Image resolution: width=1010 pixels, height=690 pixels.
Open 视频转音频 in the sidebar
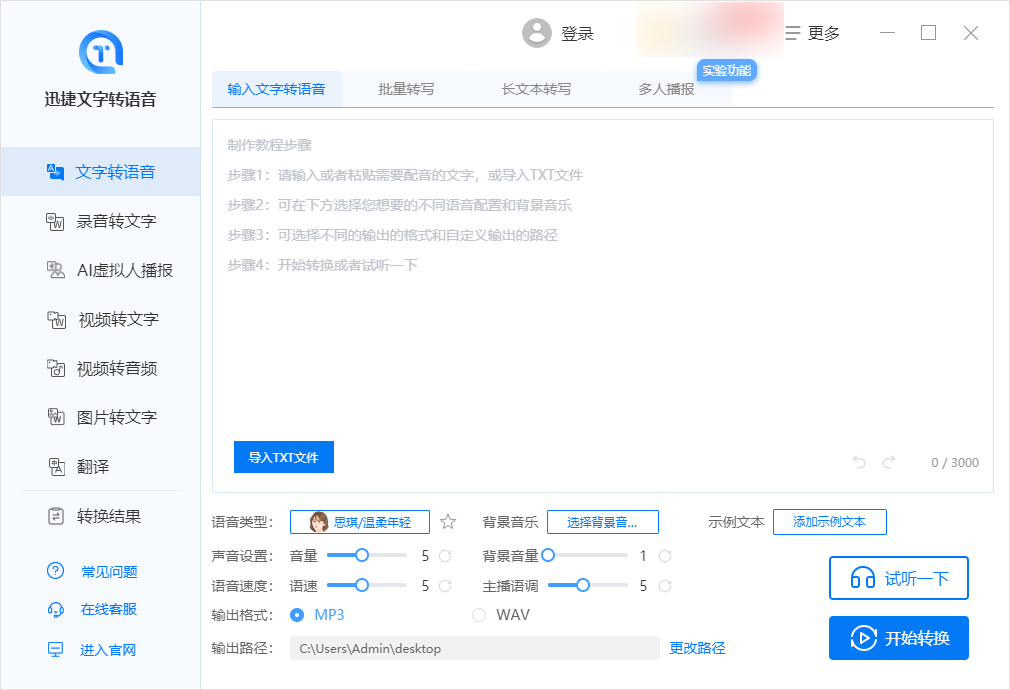pos(100,369)
